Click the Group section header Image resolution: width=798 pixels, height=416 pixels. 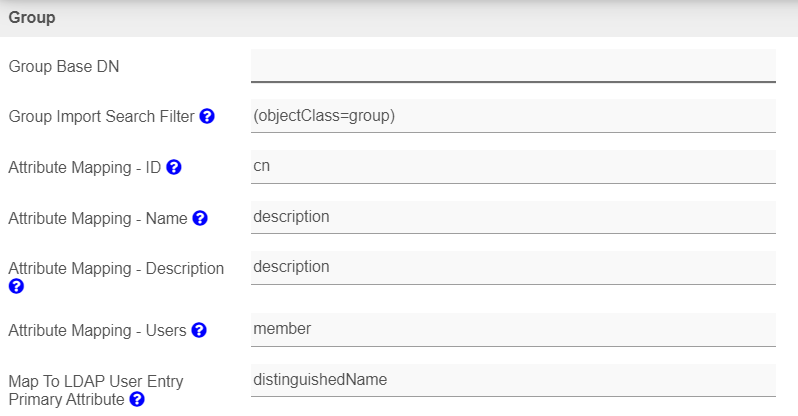pyautogui.click(x=32, y=17)
